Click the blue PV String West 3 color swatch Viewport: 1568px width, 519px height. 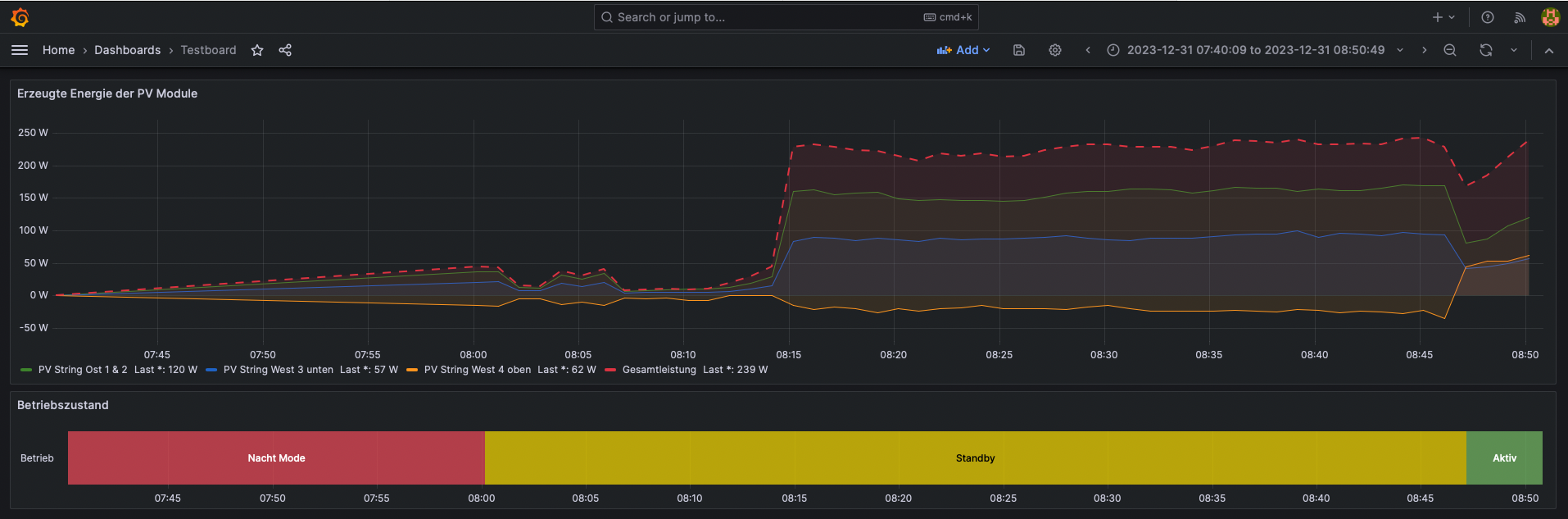click(x=211, y=370)
